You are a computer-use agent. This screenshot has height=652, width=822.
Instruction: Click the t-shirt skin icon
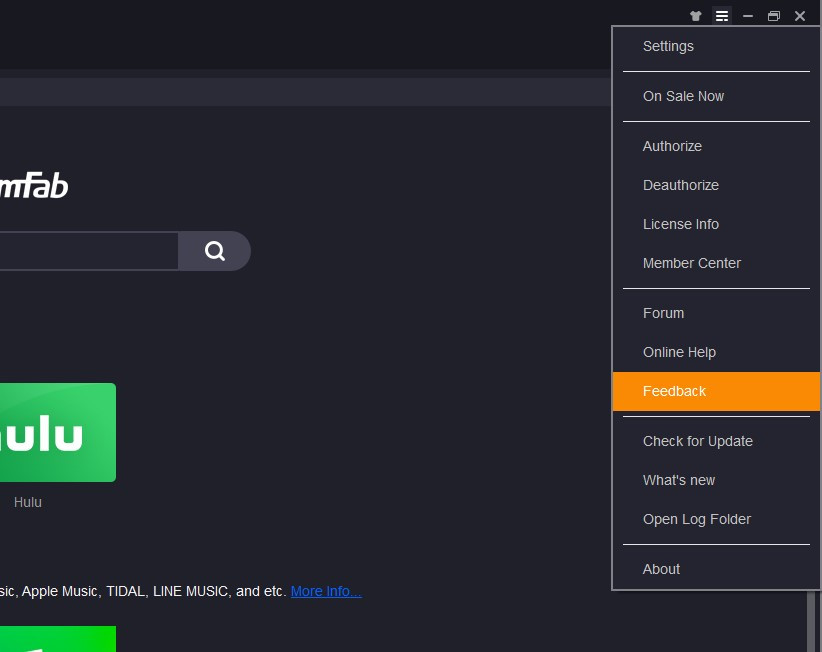(x=696, y=16)
